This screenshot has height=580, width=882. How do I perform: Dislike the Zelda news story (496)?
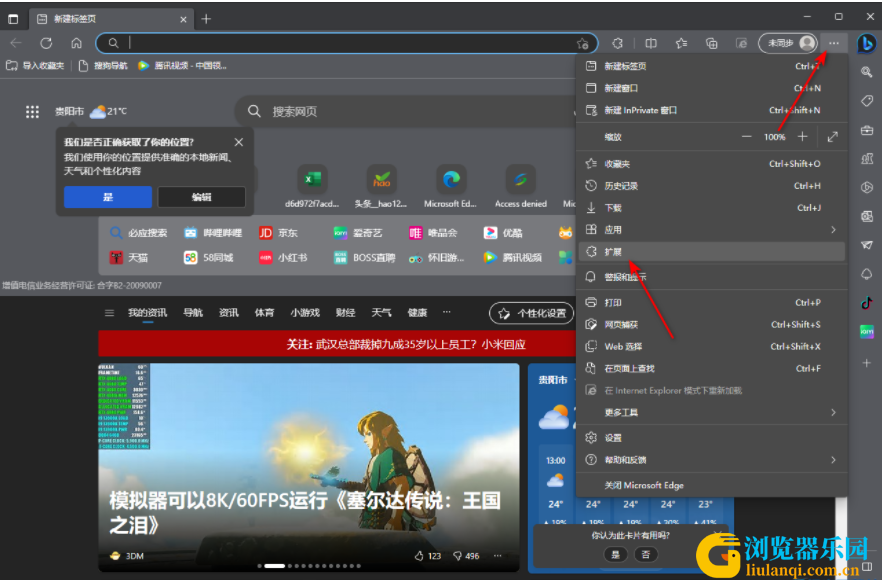click(x=466, y=556)
